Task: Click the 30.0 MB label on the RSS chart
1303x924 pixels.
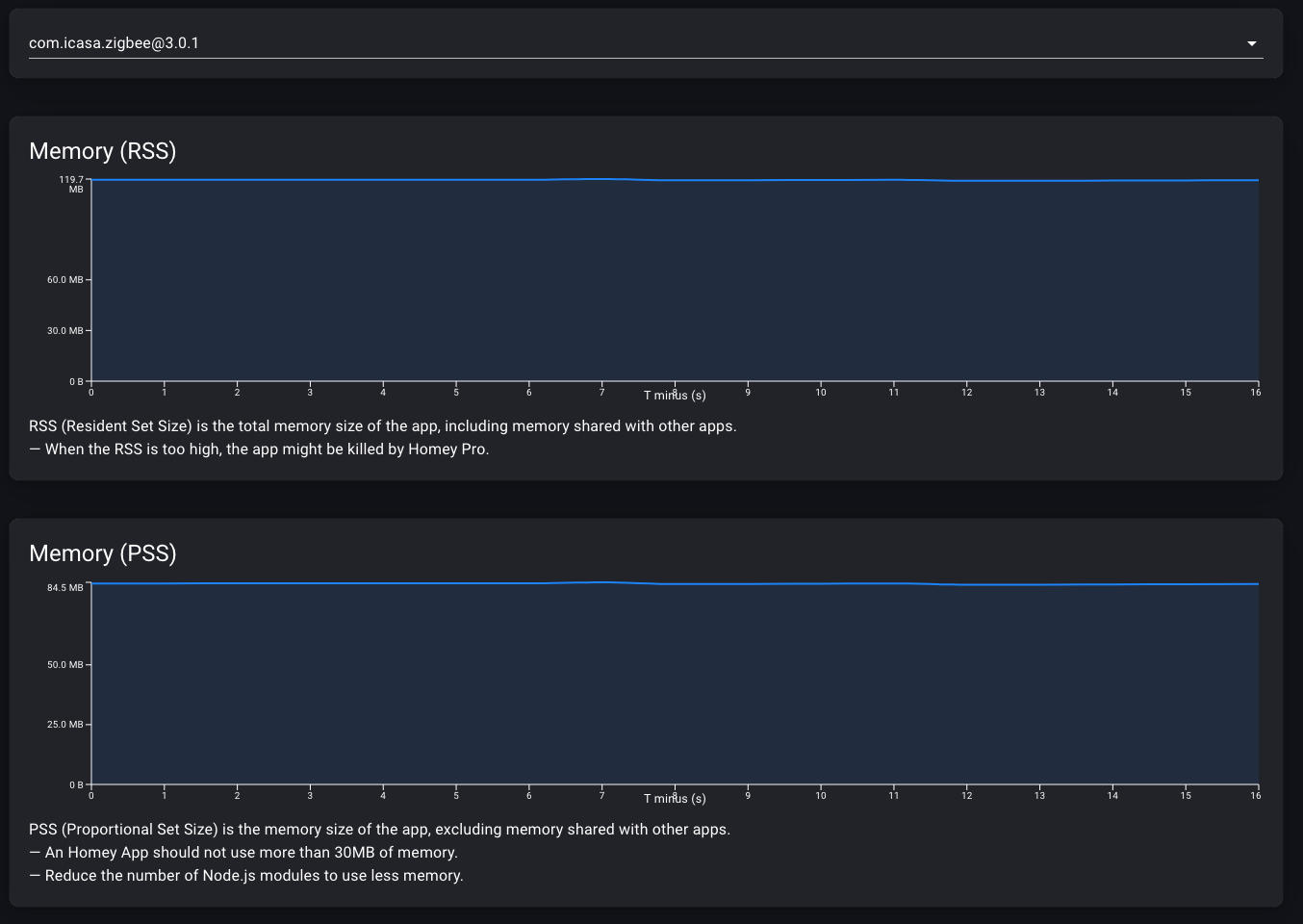Action: (65, 331)
